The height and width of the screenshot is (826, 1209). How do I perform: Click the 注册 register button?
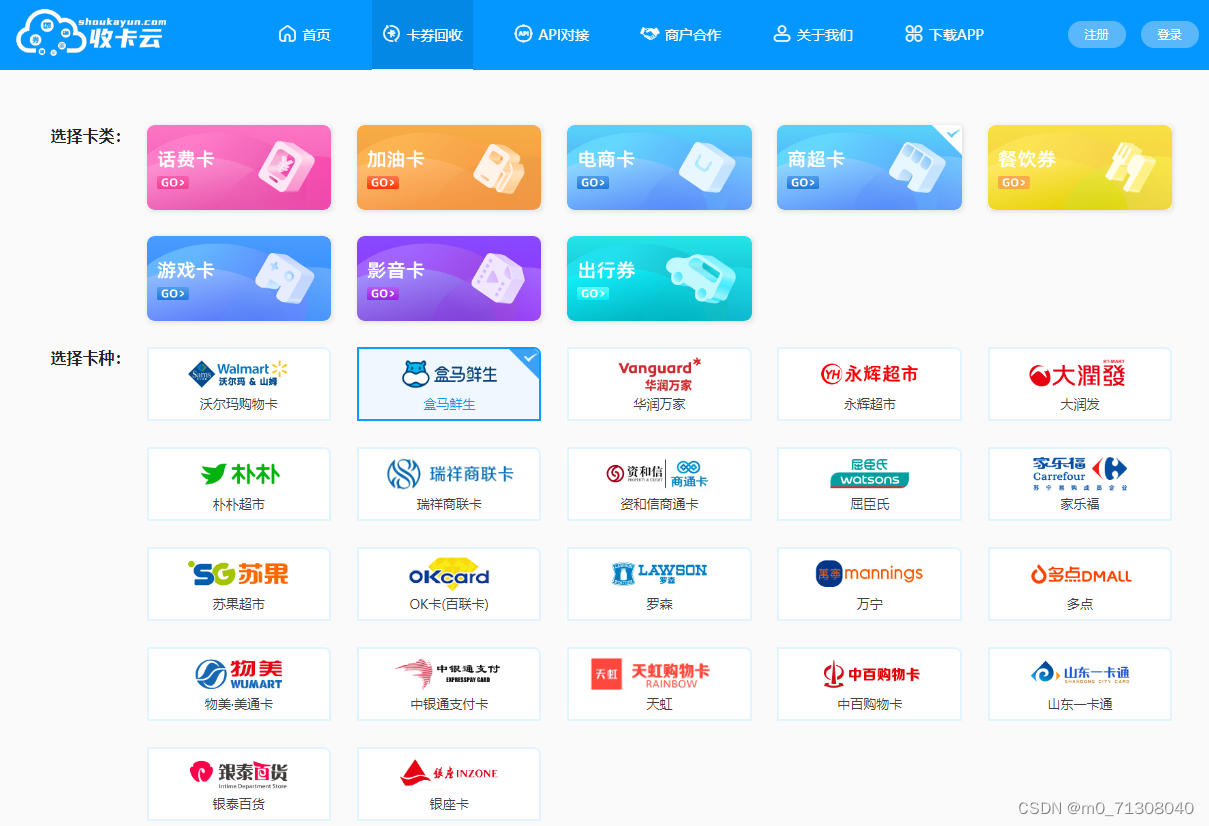[1097, 34]
